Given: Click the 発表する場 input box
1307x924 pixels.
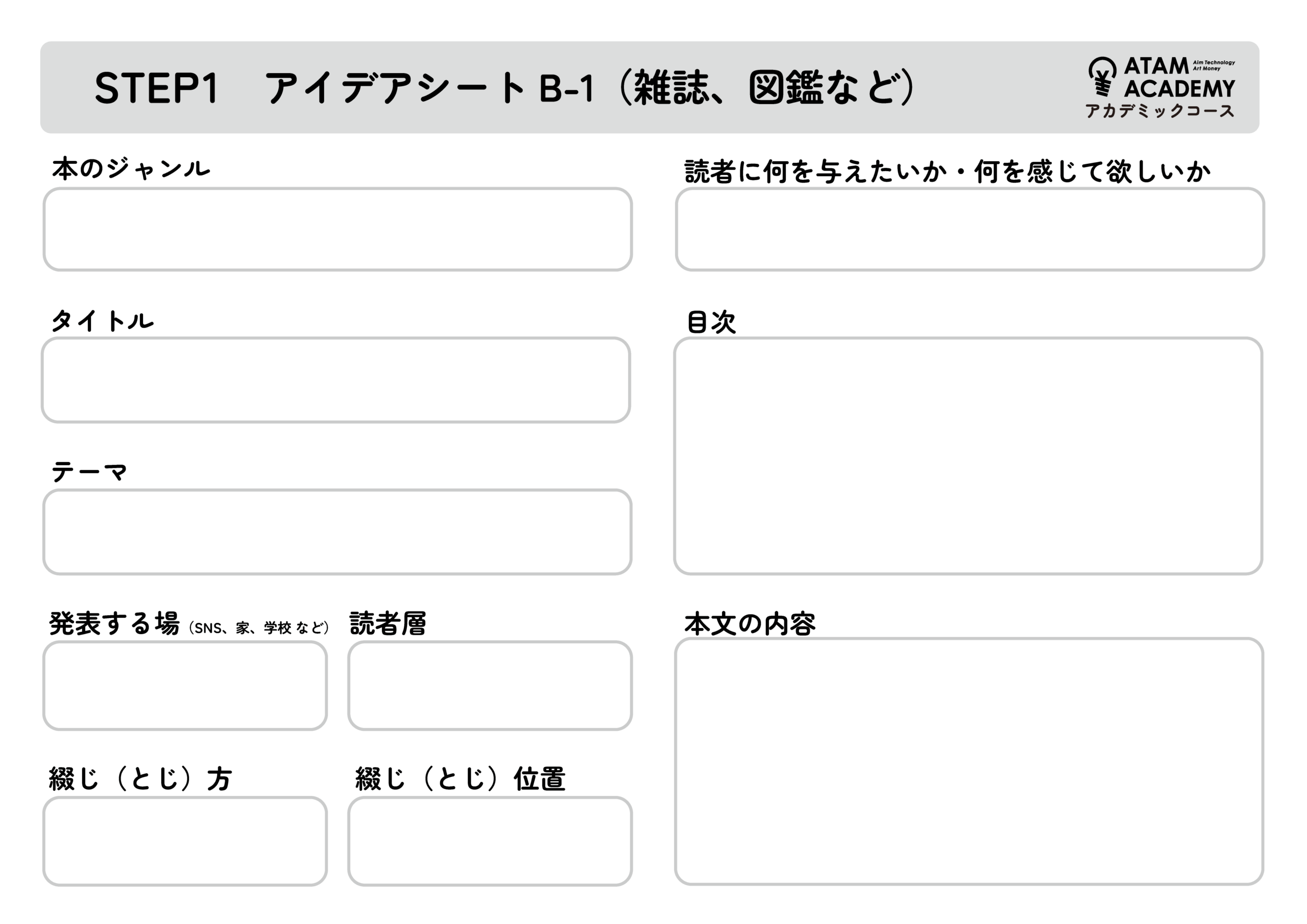Looking at the screenshot, I should pos(185,686).
